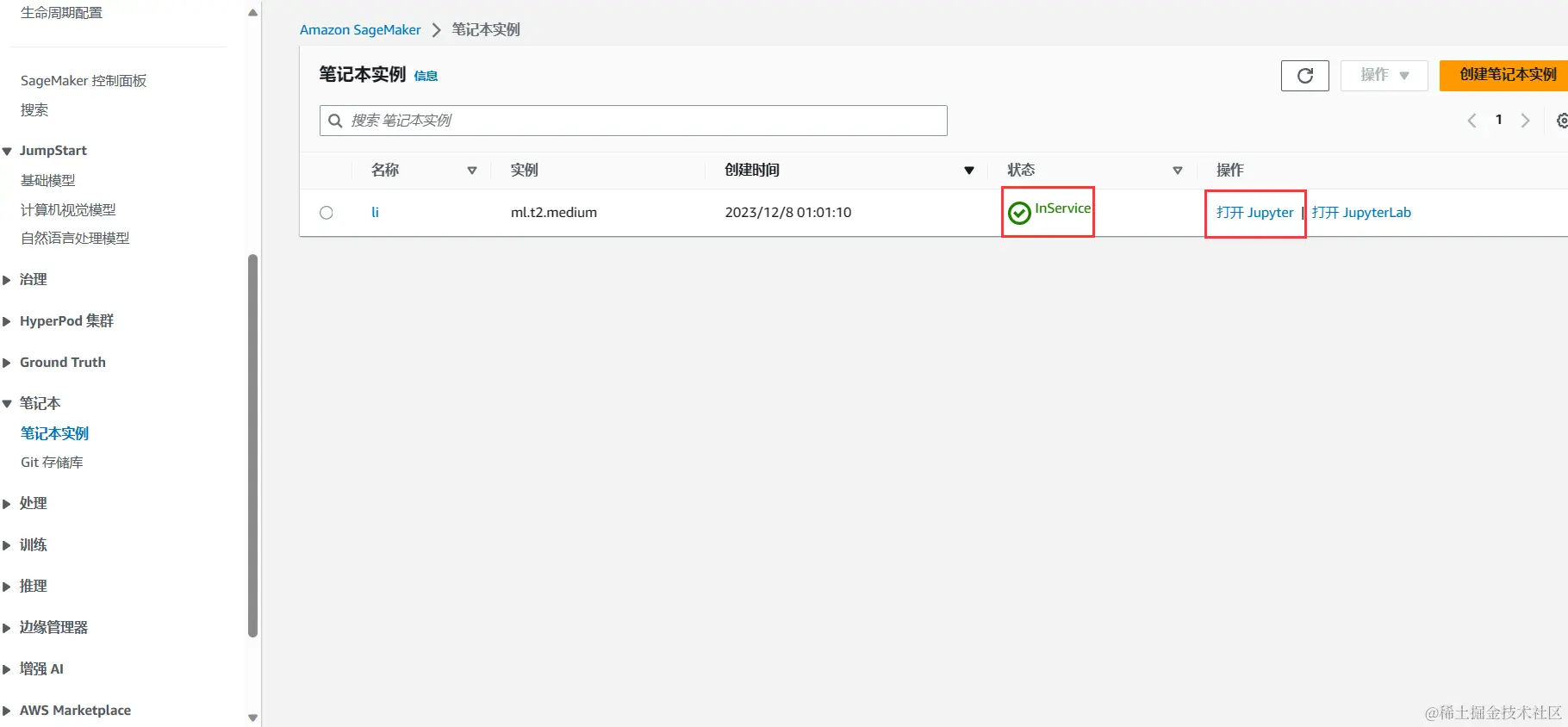The image size is (1568, 727).
Task: Click Amazon SageMaker breadcrumb link
Action: (360, 30)
